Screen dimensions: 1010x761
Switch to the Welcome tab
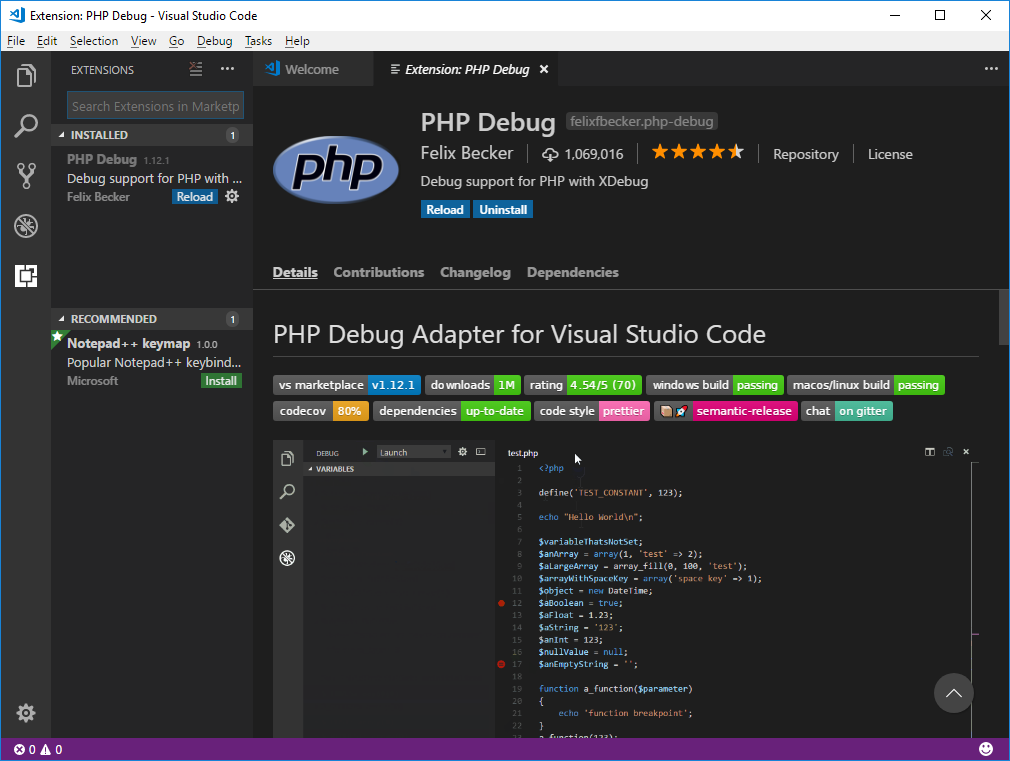point(313,69)
